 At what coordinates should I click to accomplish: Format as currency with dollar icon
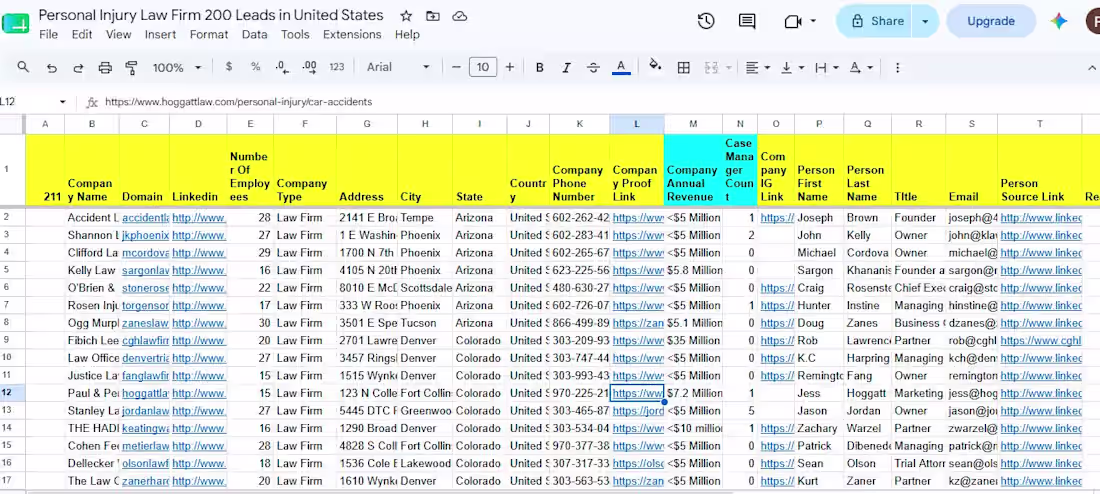pyautogui.click(x=229, y=67)
